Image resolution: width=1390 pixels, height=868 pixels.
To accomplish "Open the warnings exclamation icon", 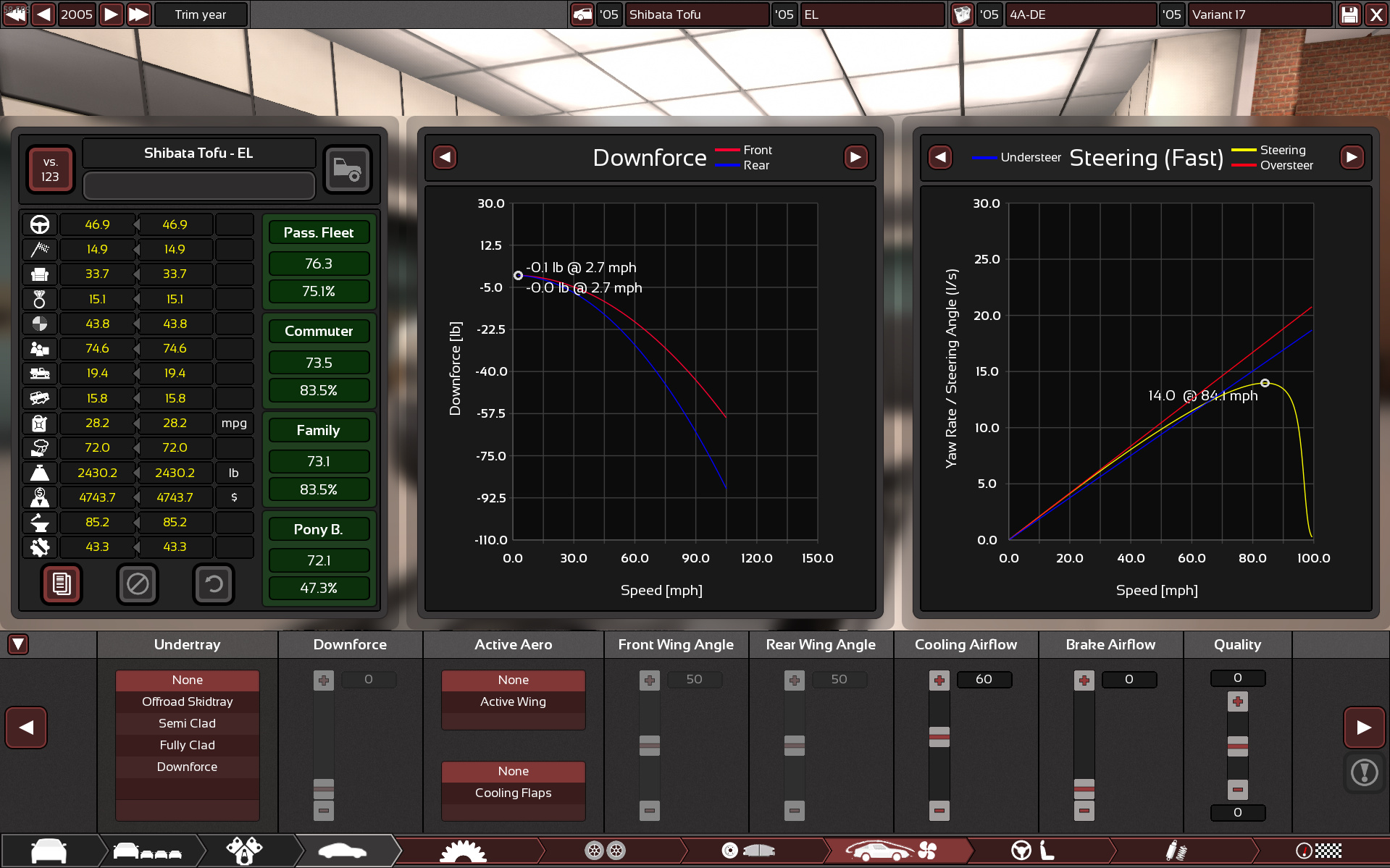I will (1364, 772).
